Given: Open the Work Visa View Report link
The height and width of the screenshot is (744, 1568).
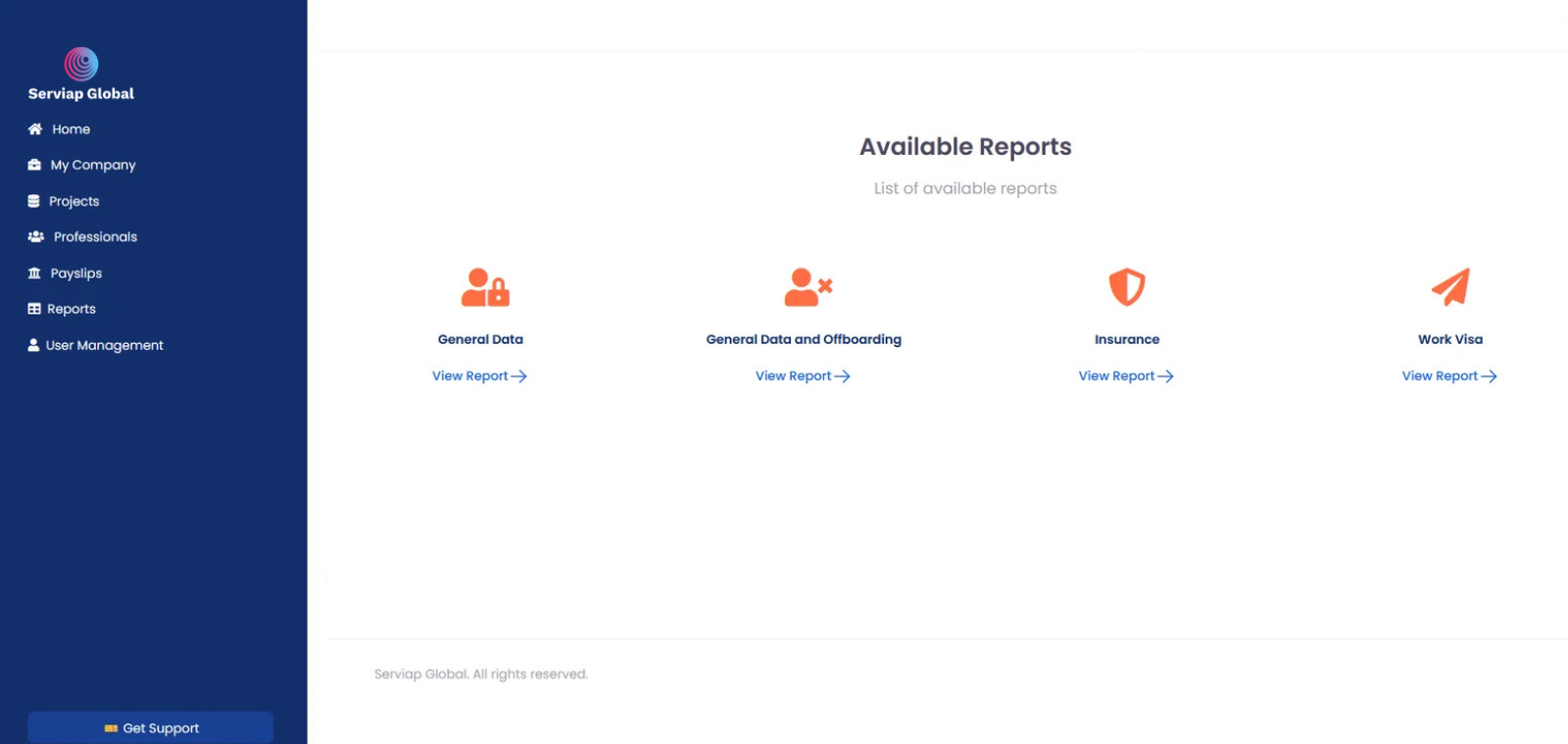Looking at the screenshot, I should pyautogui.click(x=1449, y=376).
